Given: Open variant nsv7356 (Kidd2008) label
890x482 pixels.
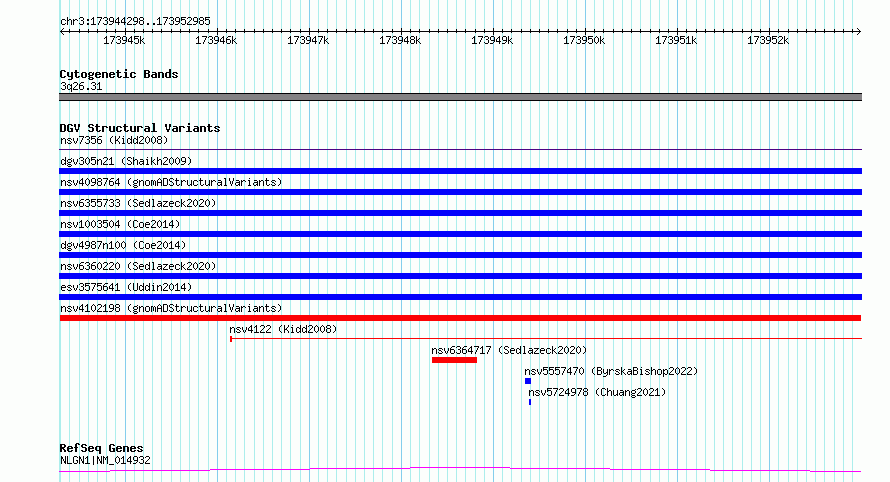Looking at the screenshot, I should pos(114,140).
